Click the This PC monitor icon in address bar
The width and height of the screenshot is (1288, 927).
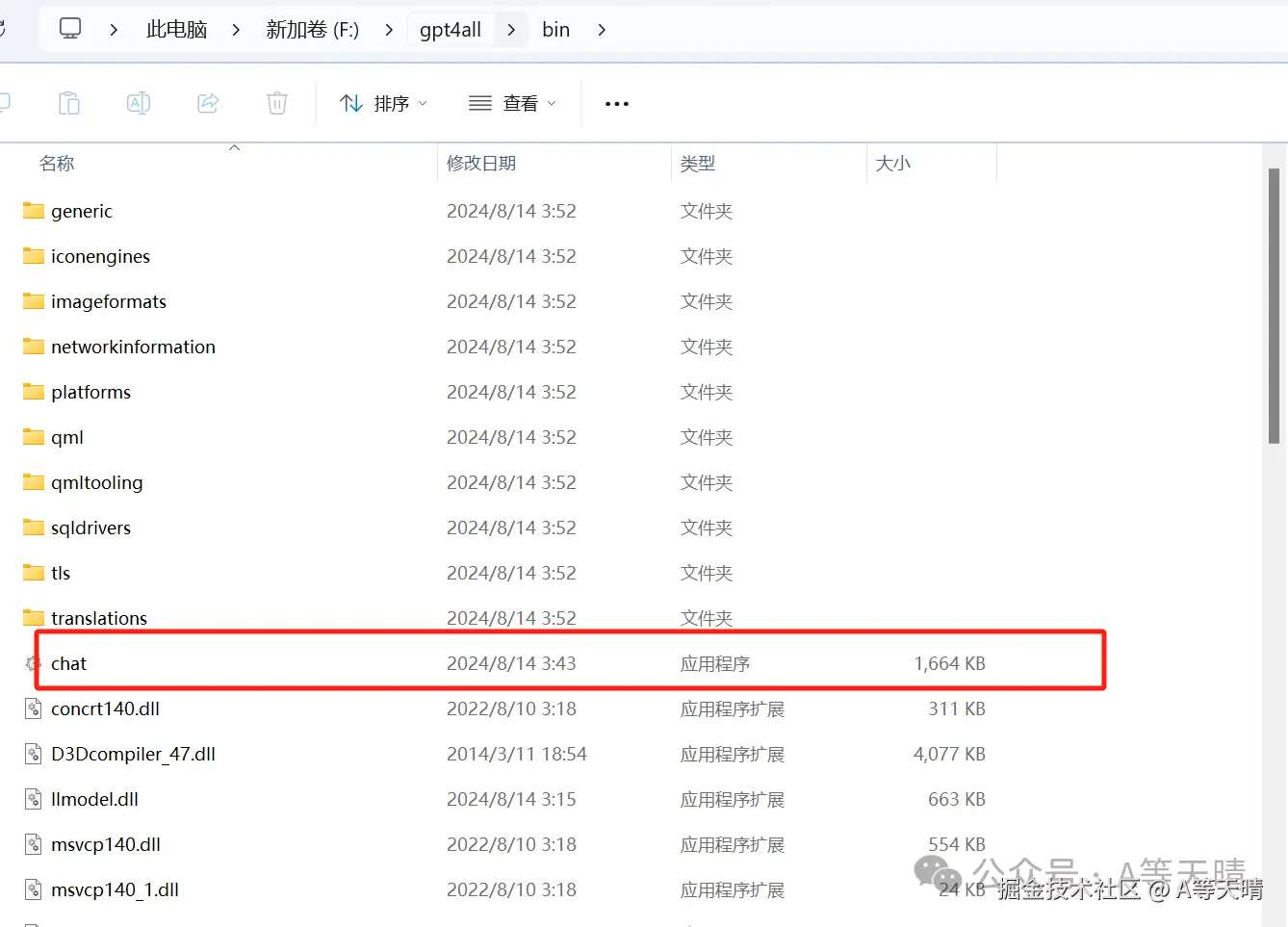click(x=70, y=29)
